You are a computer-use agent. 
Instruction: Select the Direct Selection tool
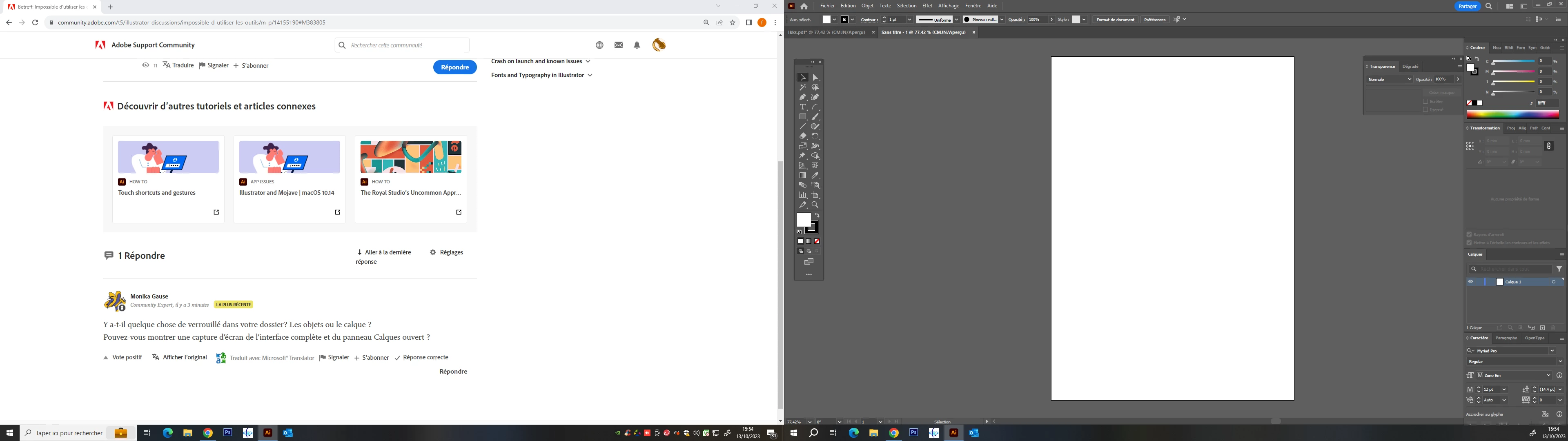(x=816, y=77)
